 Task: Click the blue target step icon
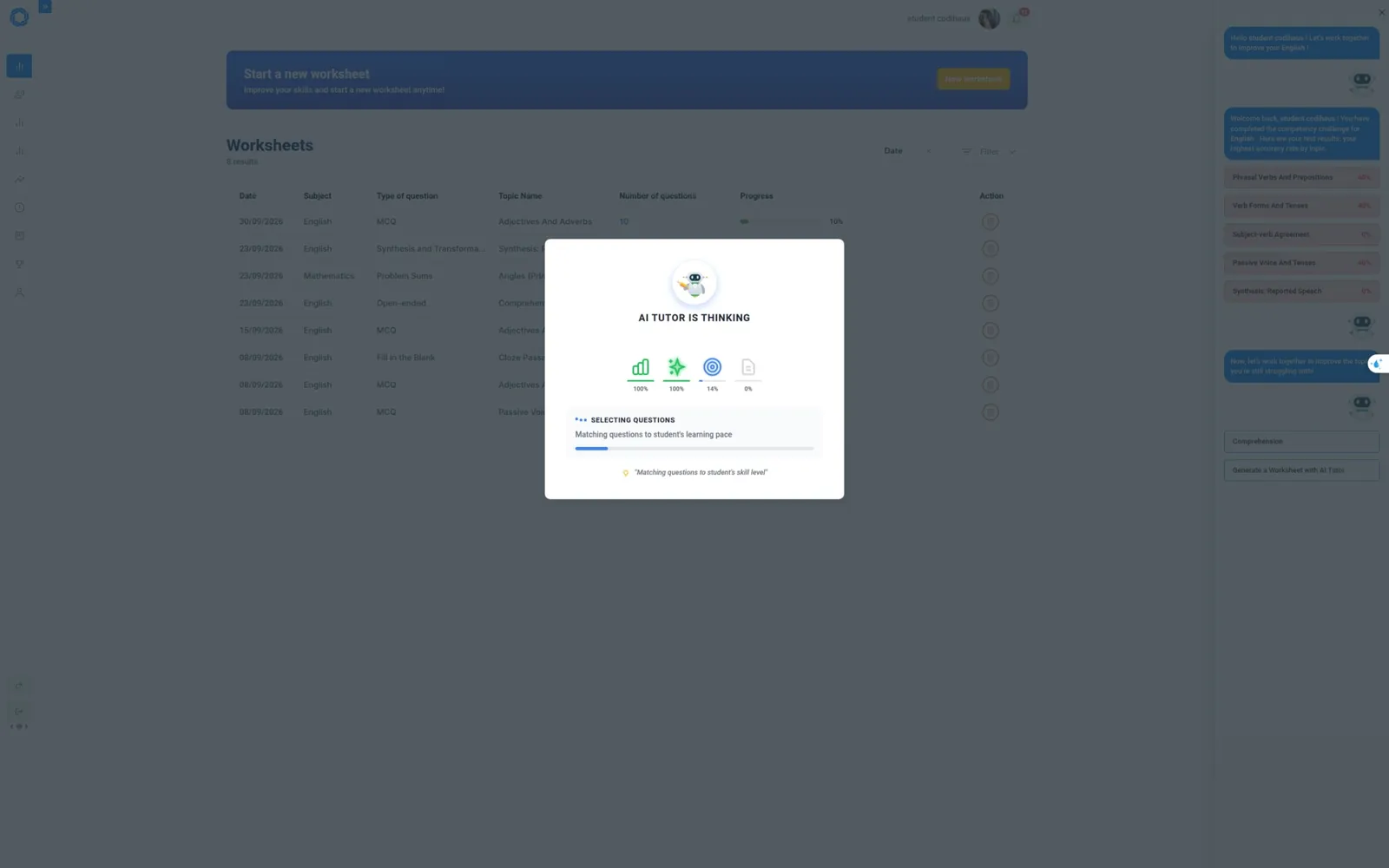click(x=712, y=367)
